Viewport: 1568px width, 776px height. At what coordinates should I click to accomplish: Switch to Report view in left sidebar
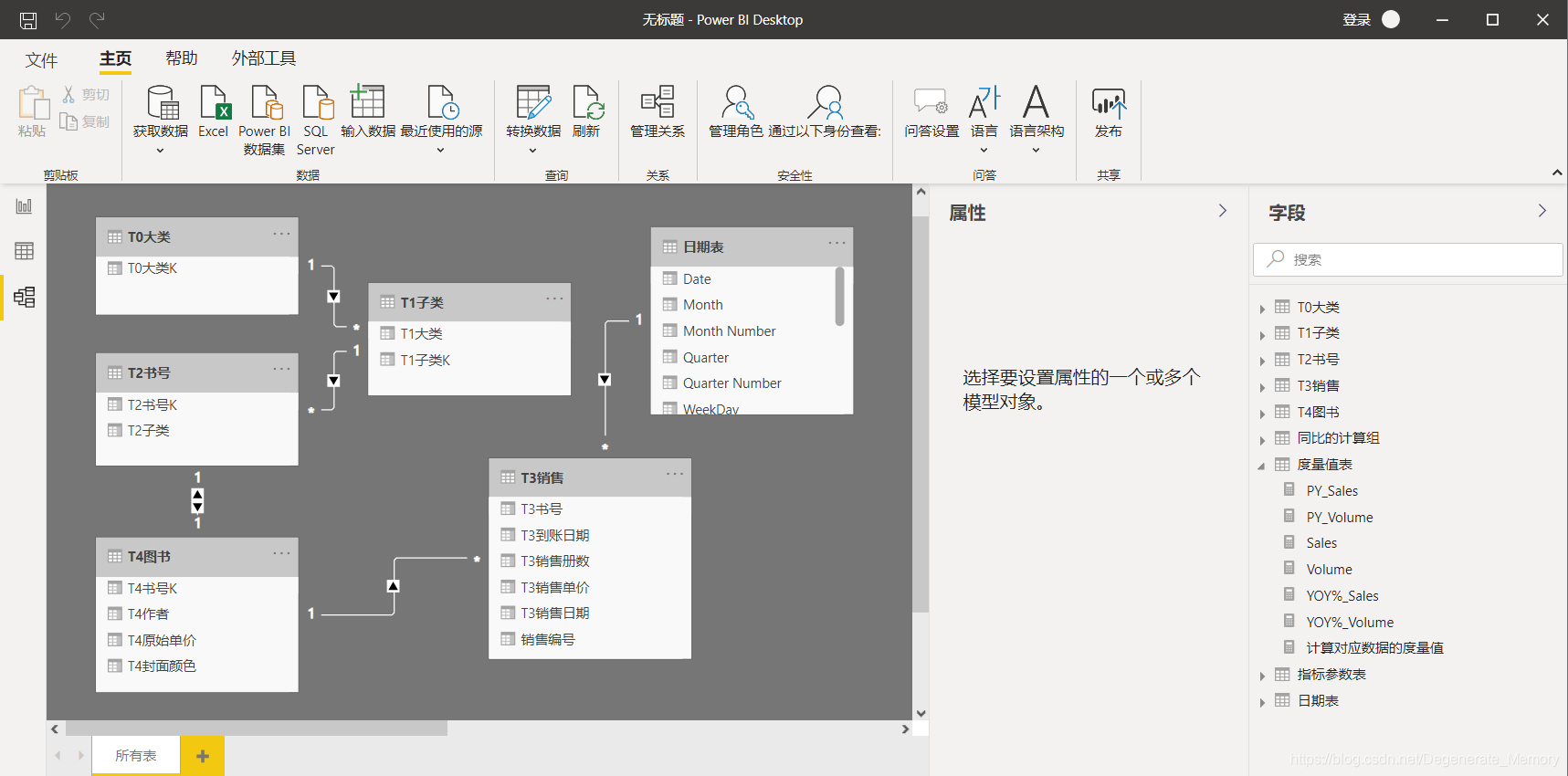coord(24,206)
